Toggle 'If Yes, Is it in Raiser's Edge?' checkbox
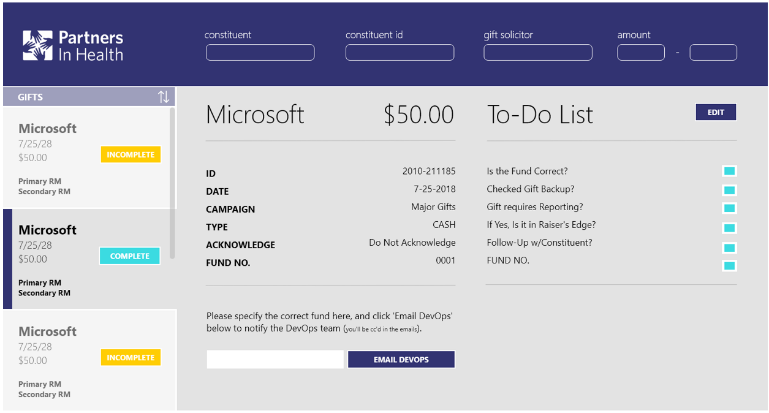This screenshot has height=413, width=769. pyautogui.click(x=729, y=228)
